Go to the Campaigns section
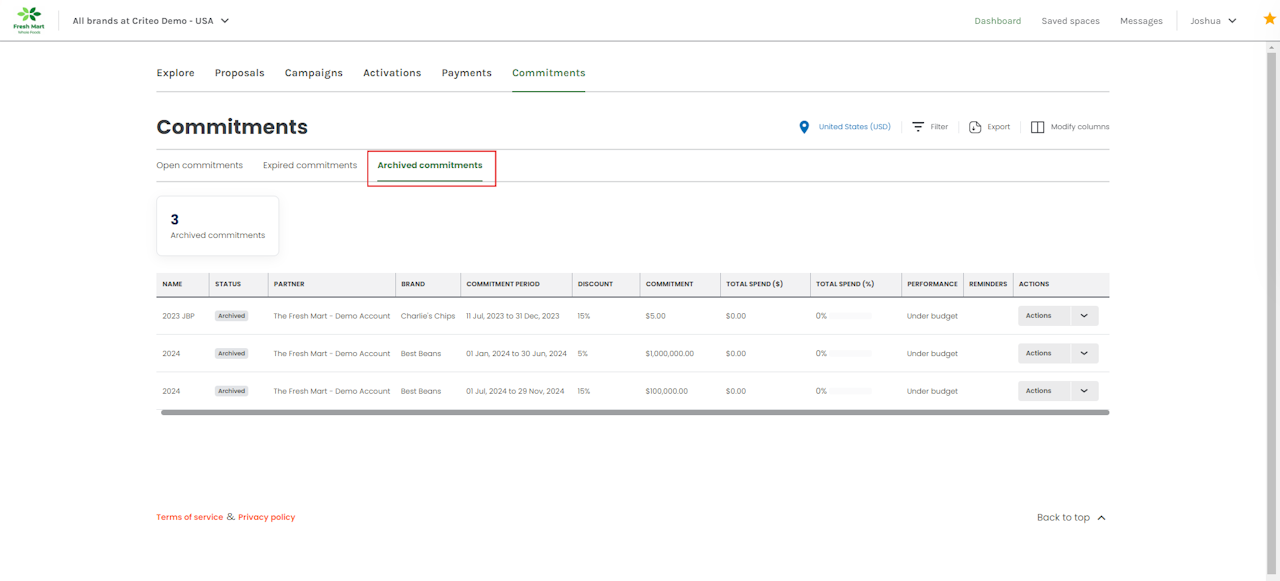Screen dimensions: 1280x581 click(313, 73)
